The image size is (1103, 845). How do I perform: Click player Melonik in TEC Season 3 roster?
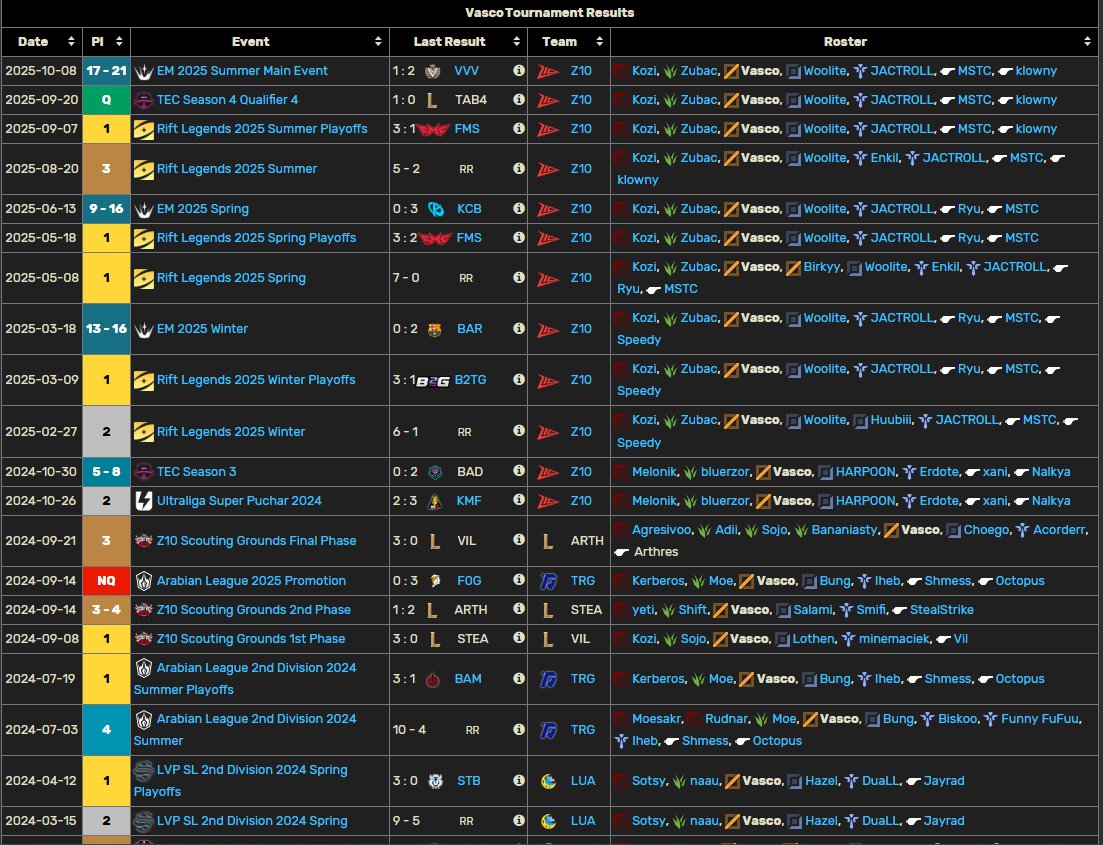click(x=654, y=471)
